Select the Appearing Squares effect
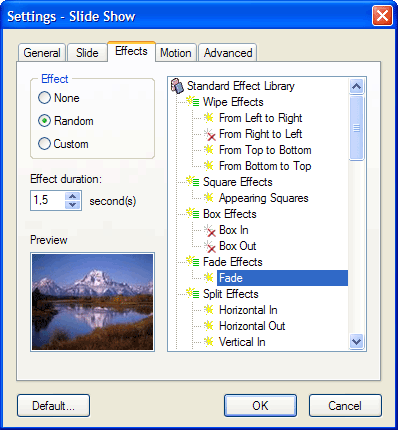 point(263,198)
